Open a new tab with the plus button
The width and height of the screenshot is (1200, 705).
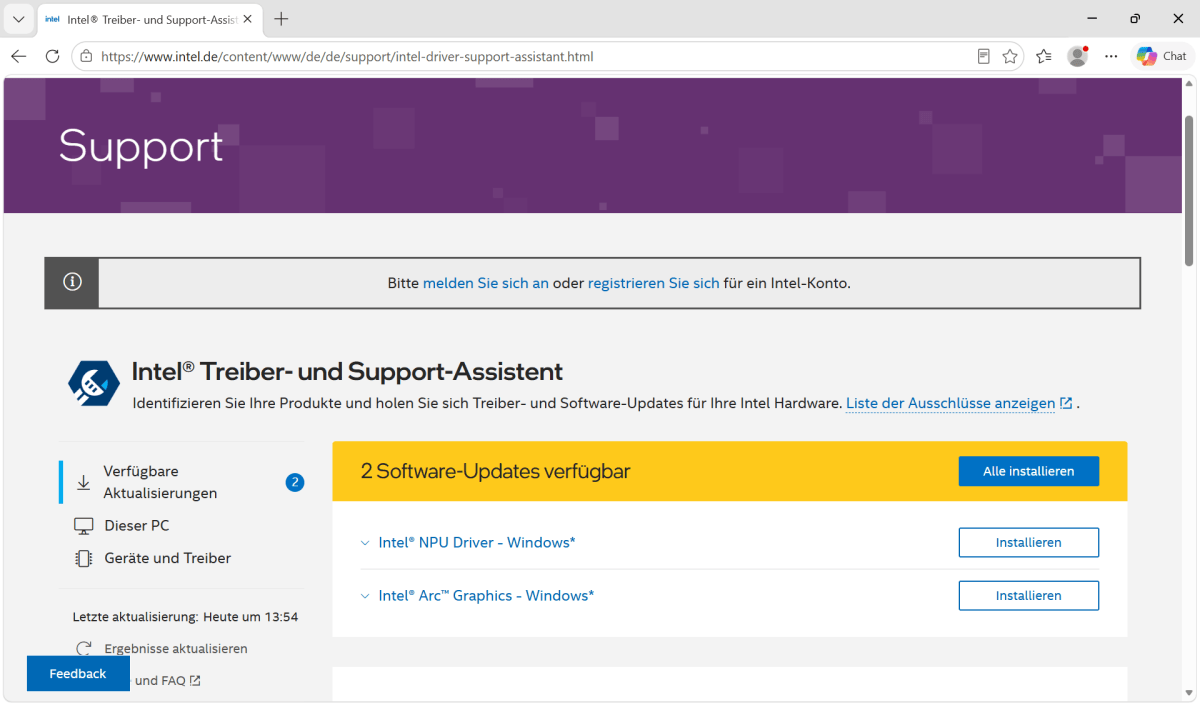(281, 19)
